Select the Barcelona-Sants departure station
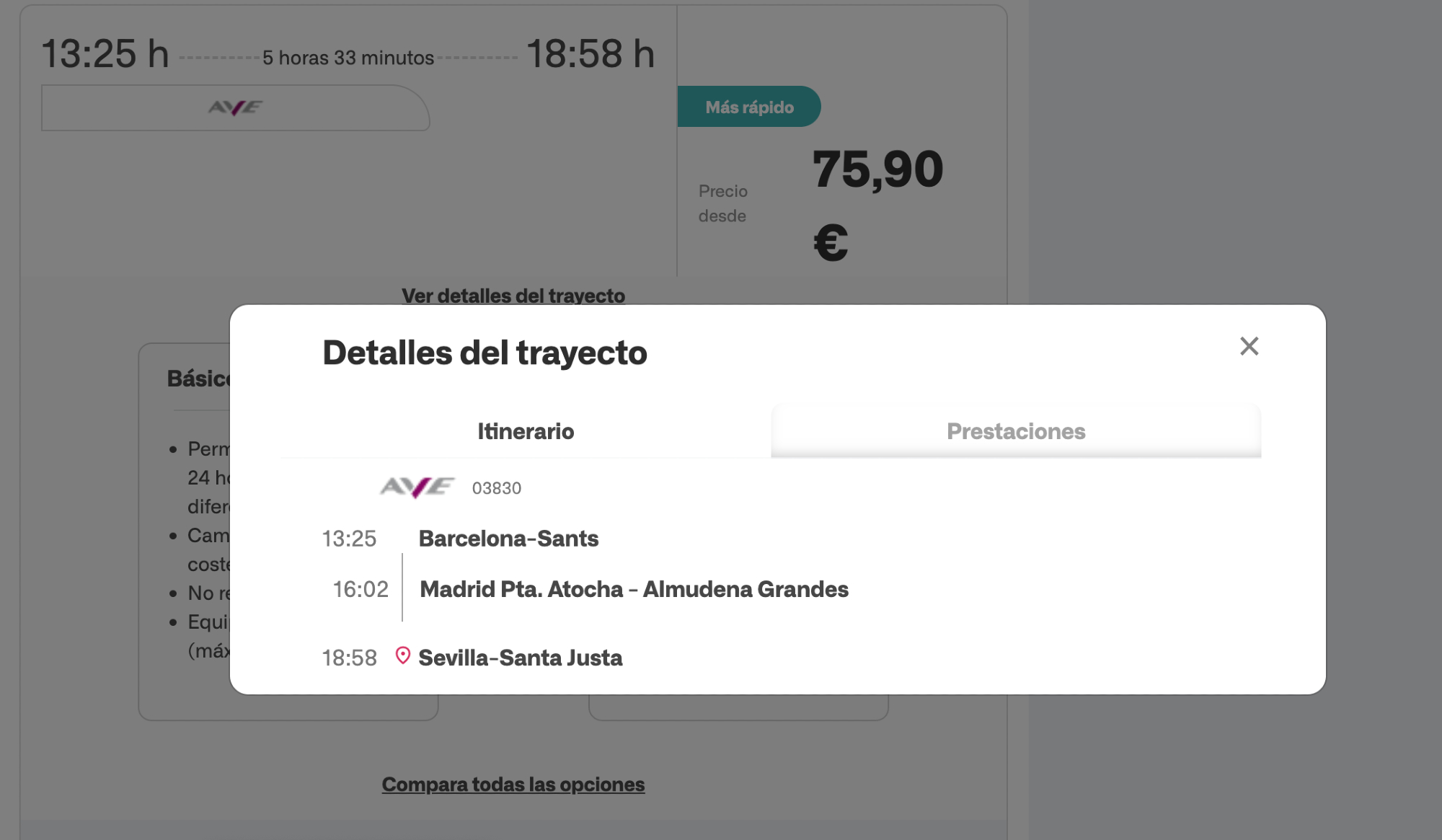 click(x=508, y=539)
